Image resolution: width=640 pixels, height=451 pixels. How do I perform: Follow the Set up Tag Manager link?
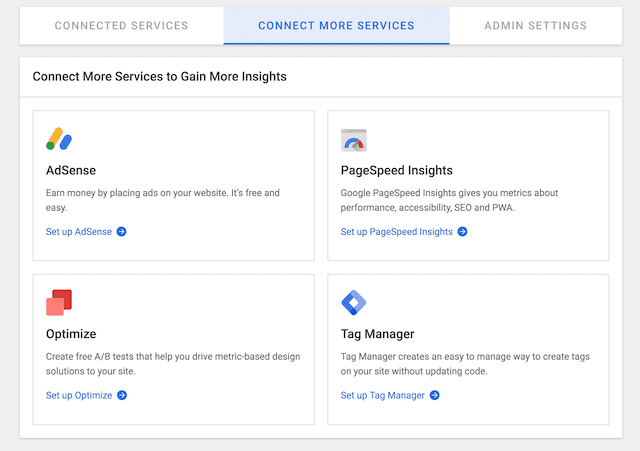click(x=382, y=395)
